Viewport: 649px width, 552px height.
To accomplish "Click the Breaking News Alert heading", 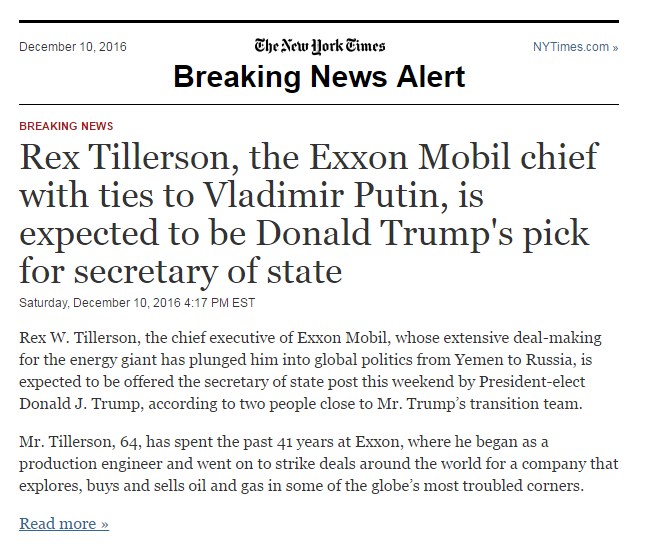I will pyautogui.click(x=319, y=77).
